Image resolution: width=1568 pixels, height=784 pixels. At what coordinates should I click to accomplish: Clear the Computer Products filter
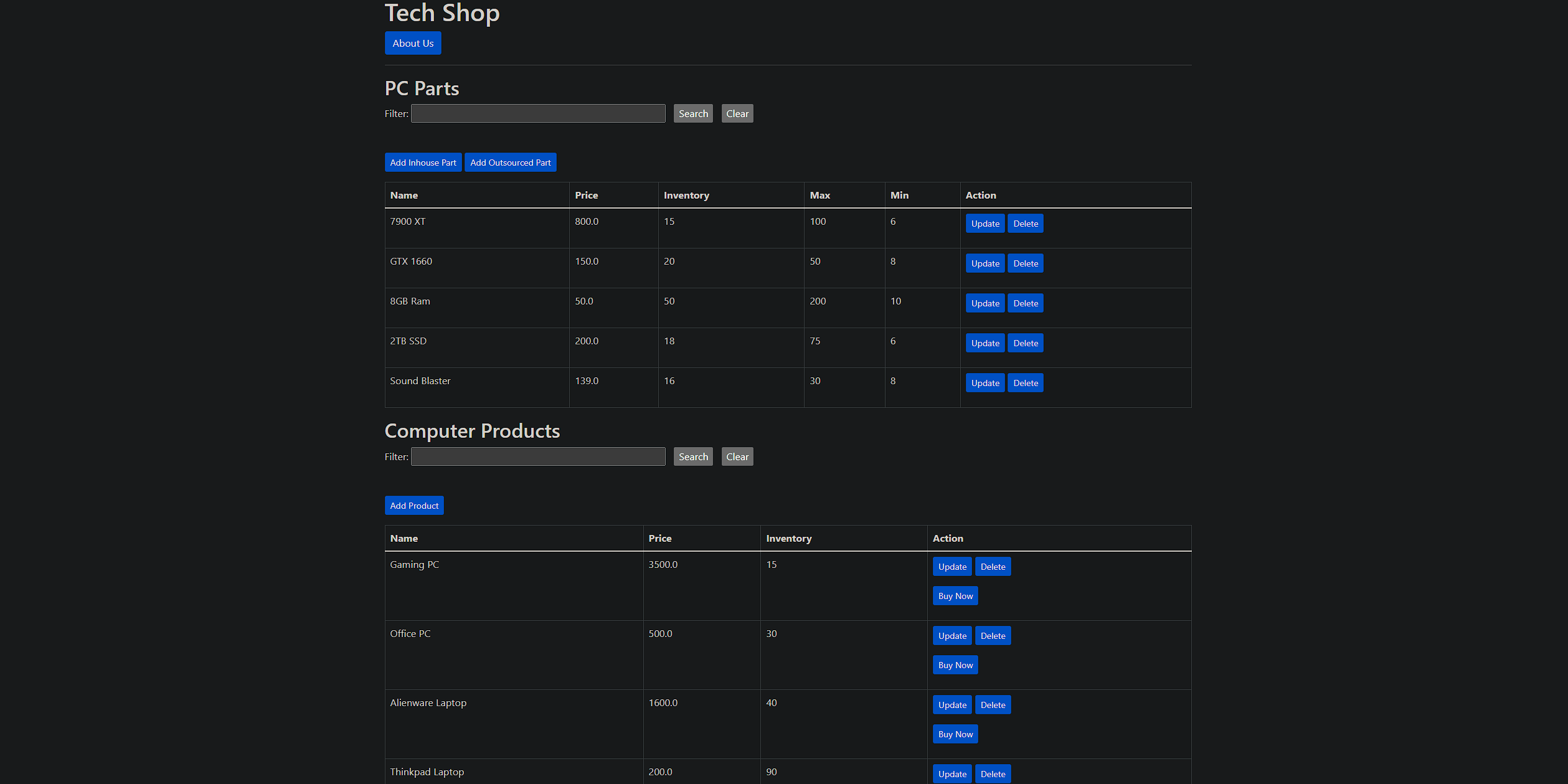(x=737, y=456)
